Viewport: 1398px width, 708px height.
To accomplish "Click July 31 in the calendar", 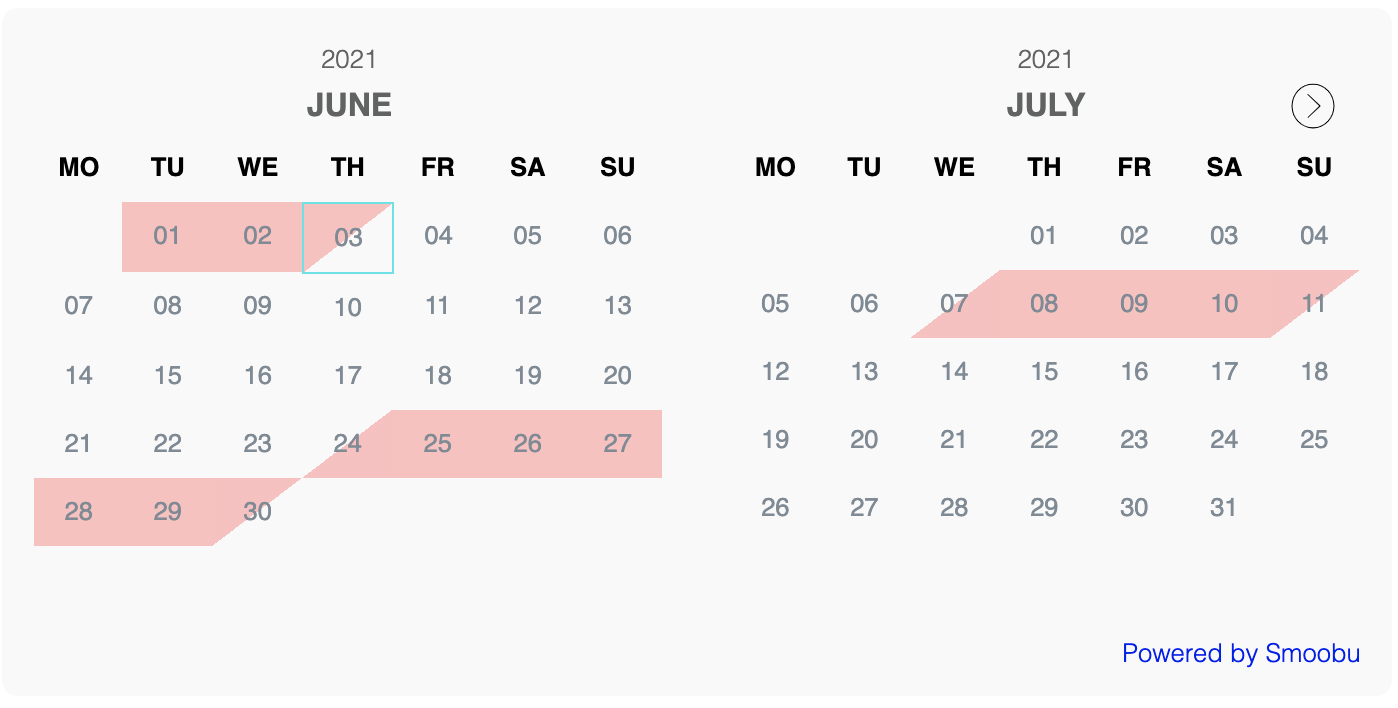I will click(x=1224, y=508).
